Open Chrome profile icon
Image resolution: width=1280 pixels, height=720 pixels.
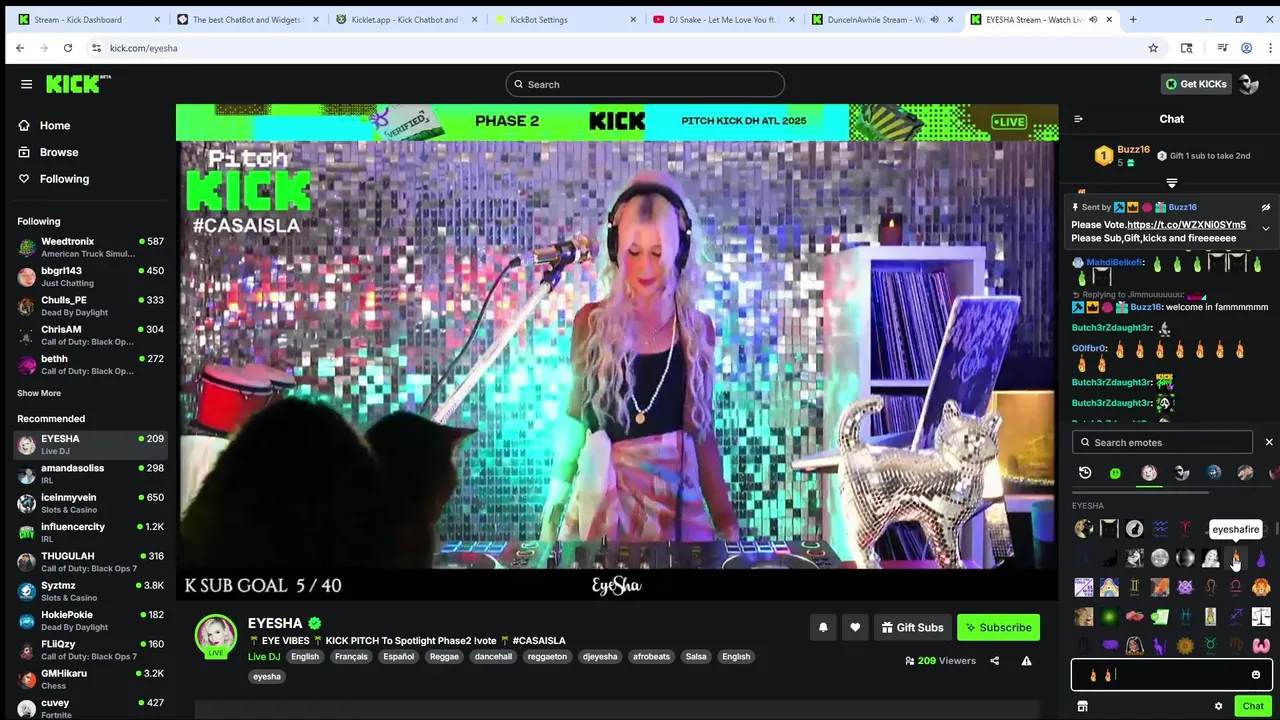(x=1246, y=48)
